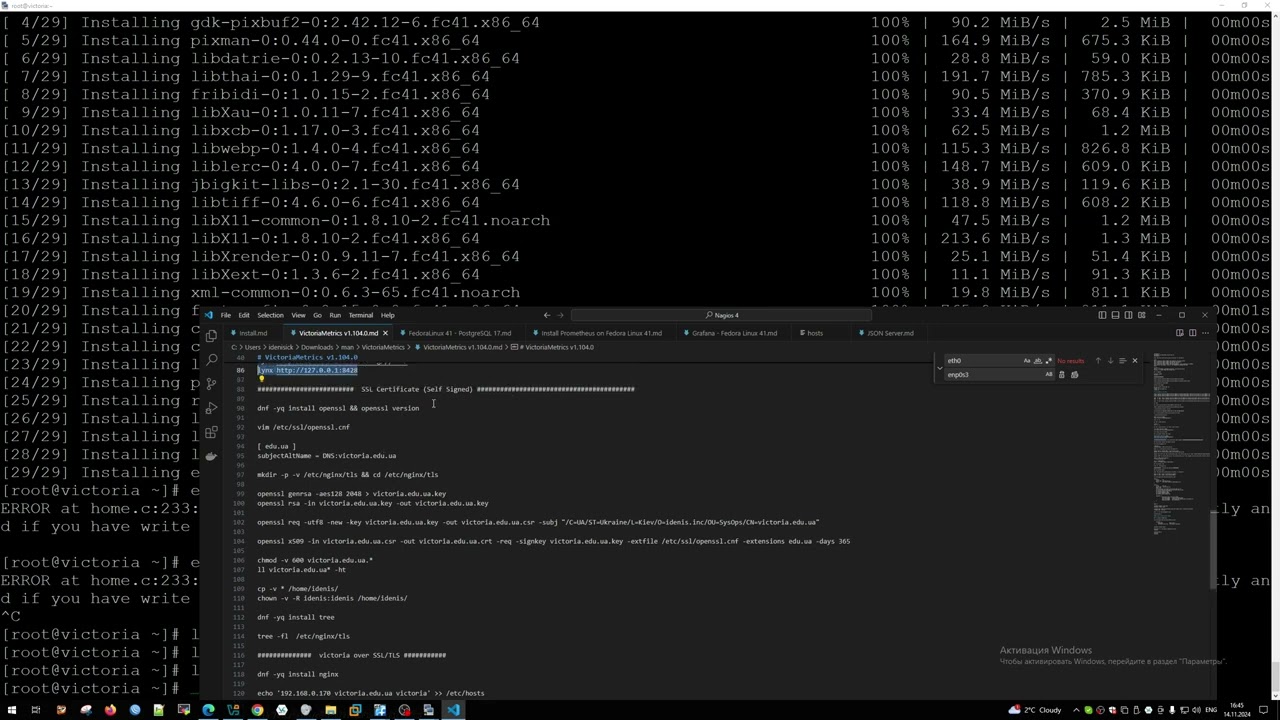Open Microsoft Edge from the taskbar
This screenshot has width=1280, height=720.
[x=208, y=710]
